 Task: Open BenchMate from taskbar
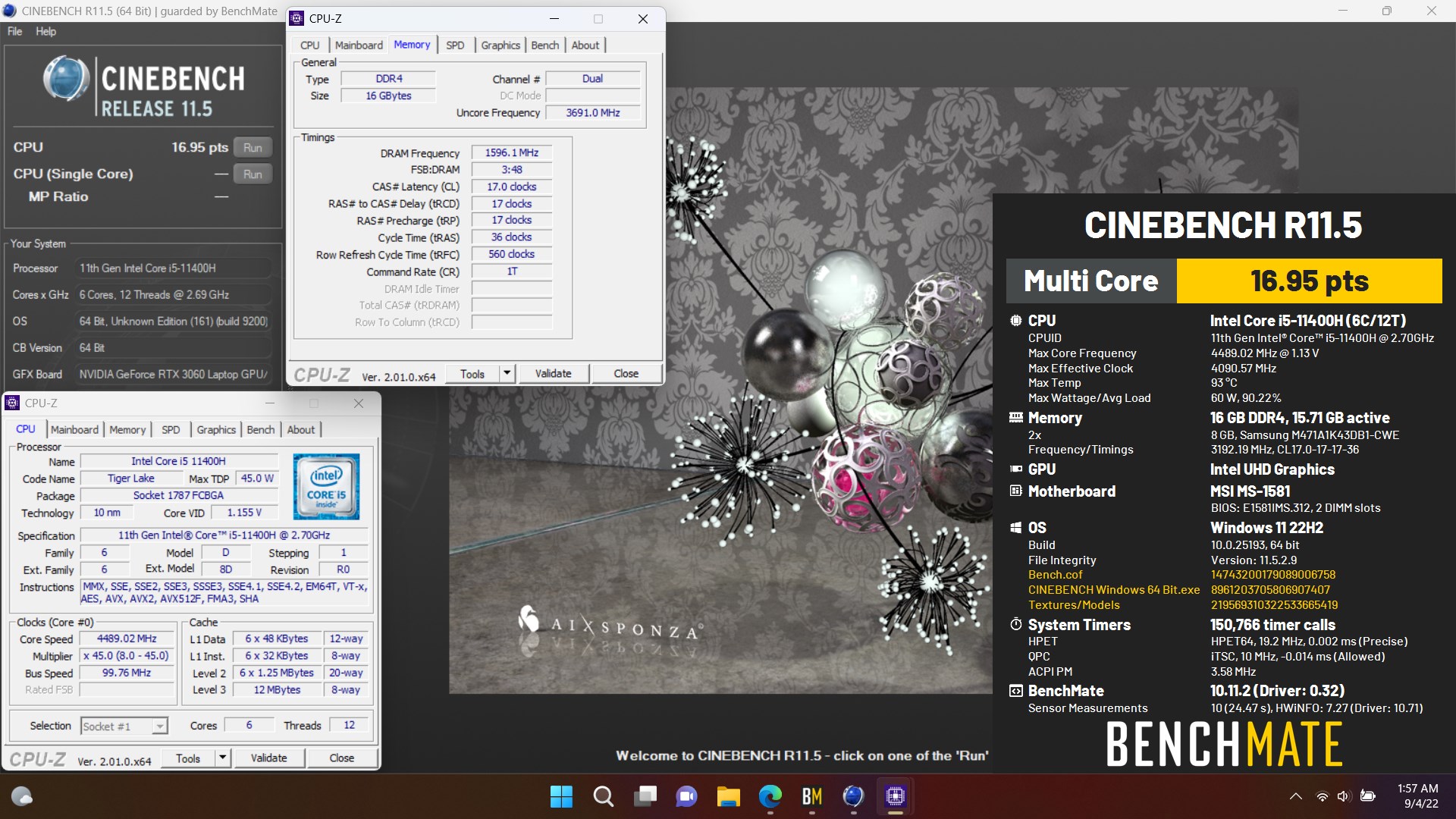(812, 796)
